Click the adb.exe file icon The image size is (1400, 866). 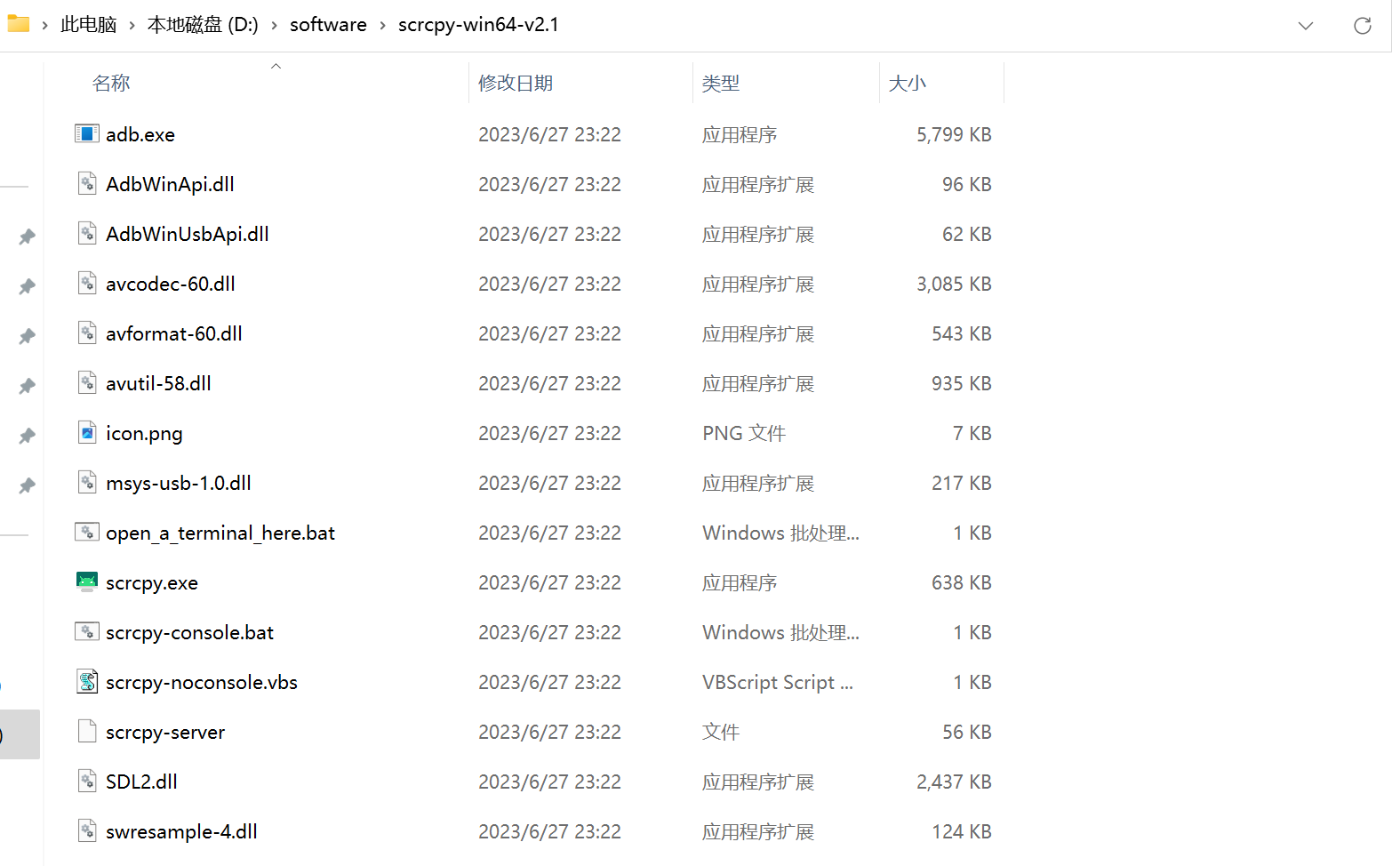tap(86, 134)
